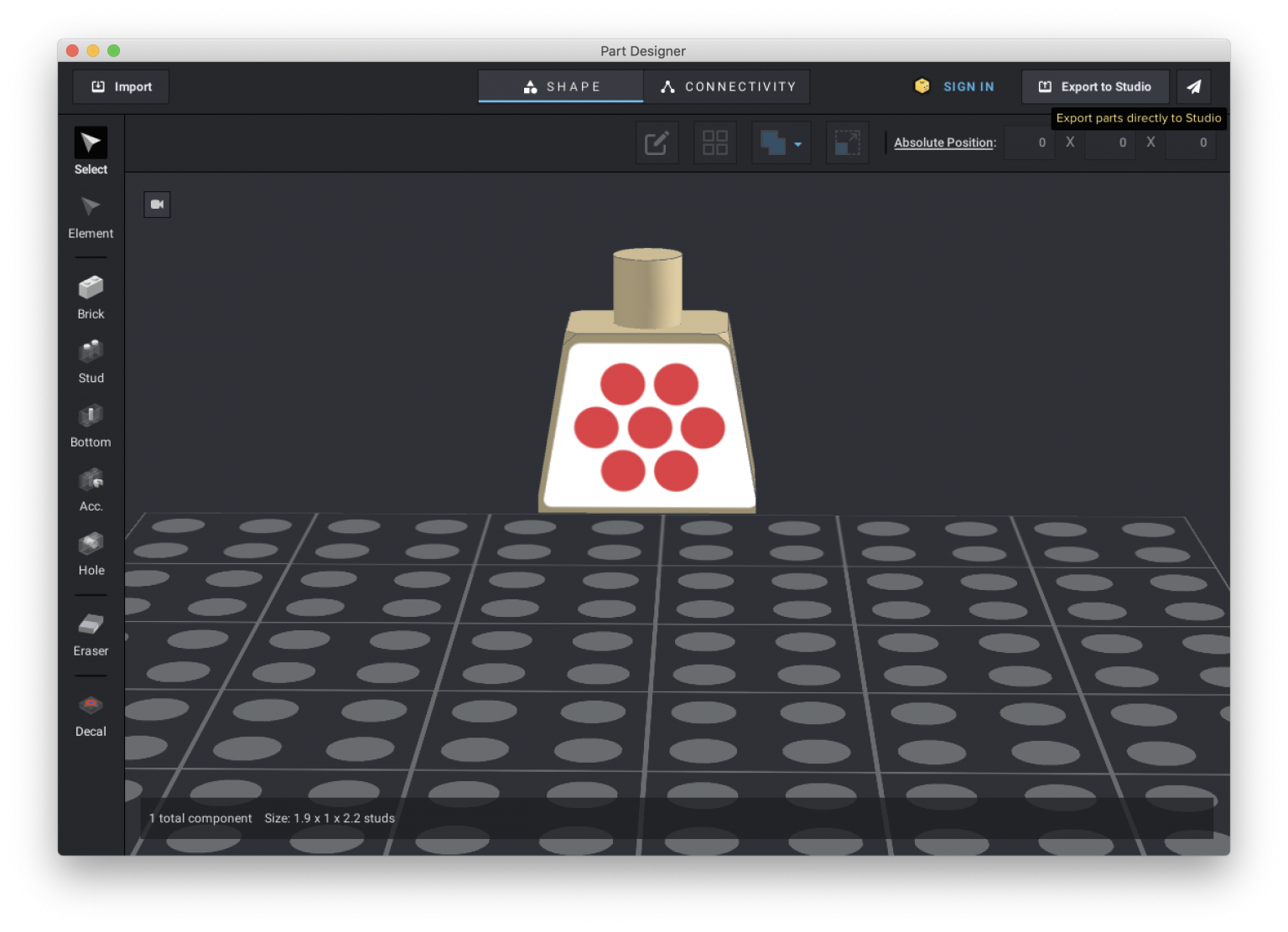Click the Sign In link
Image resolution: width=1288 pixels, height=932 pixels.
pyautogui.click(x=969, y=86)
